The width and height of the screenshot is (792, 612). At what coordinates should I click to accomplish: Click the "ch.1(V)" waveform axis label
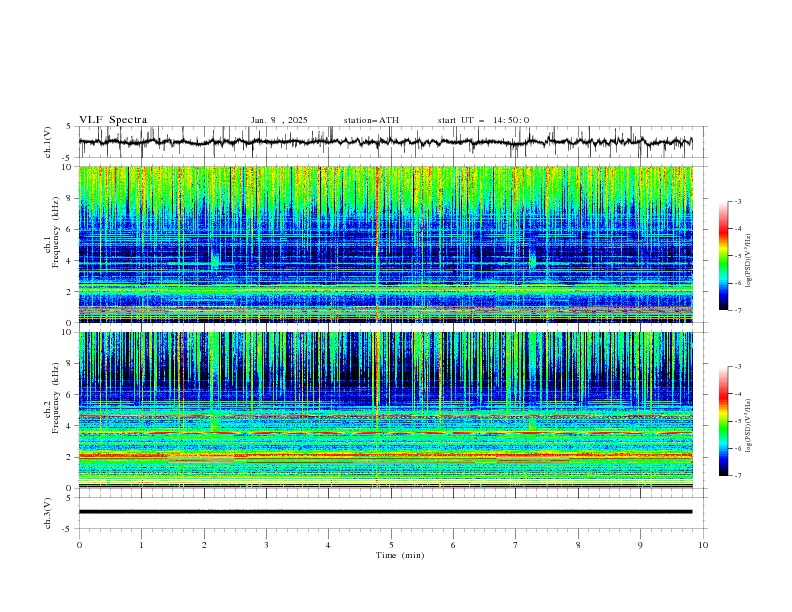(x=48, y=142)
